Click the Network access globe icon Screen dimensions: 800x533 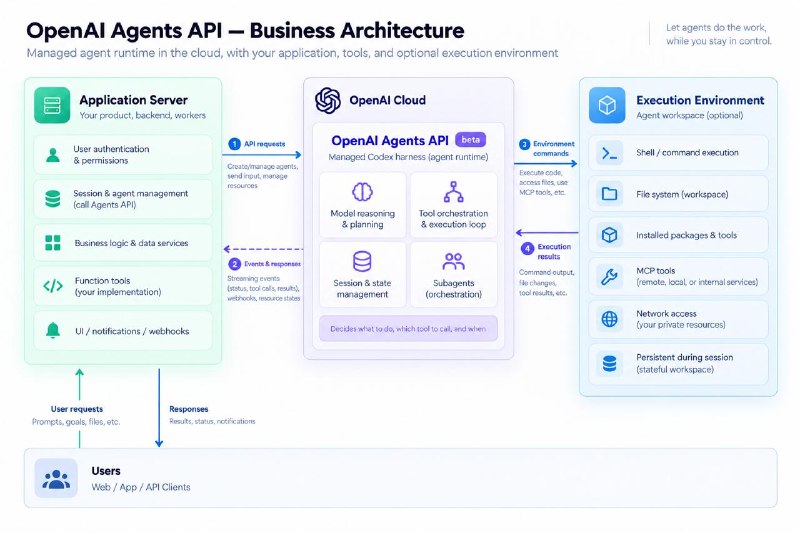(609, 319)
